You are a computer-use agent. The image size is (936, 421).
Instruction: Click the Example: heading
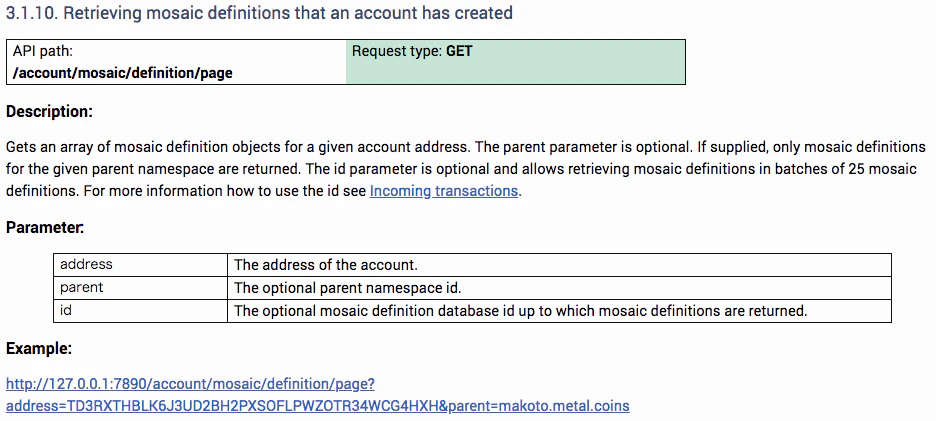pos(39,349)
